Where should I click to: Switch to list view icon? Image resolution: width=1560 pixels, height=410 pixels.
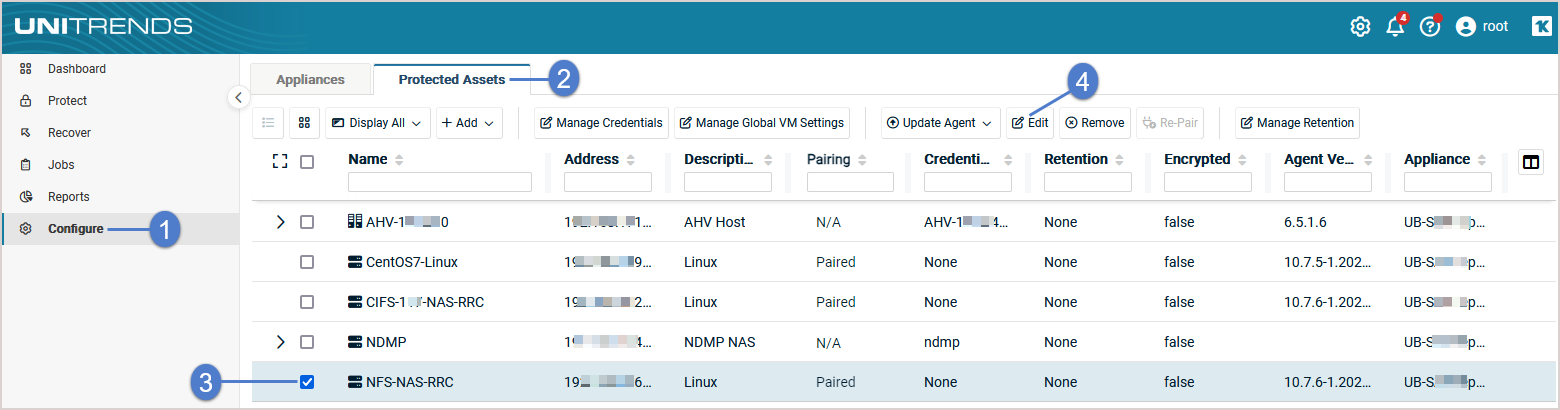[x=268, y=123]
